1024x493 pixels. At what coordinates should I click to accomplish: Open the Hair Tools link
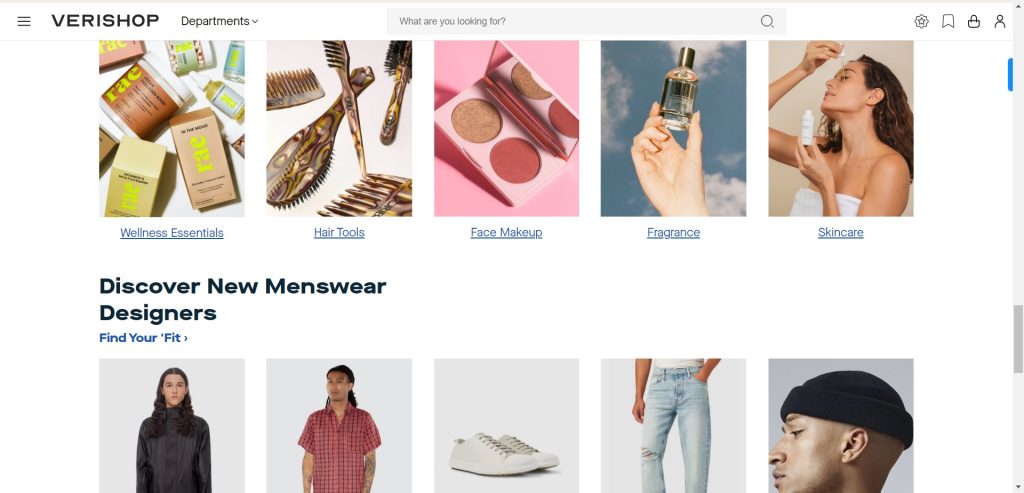pos(339,232)
